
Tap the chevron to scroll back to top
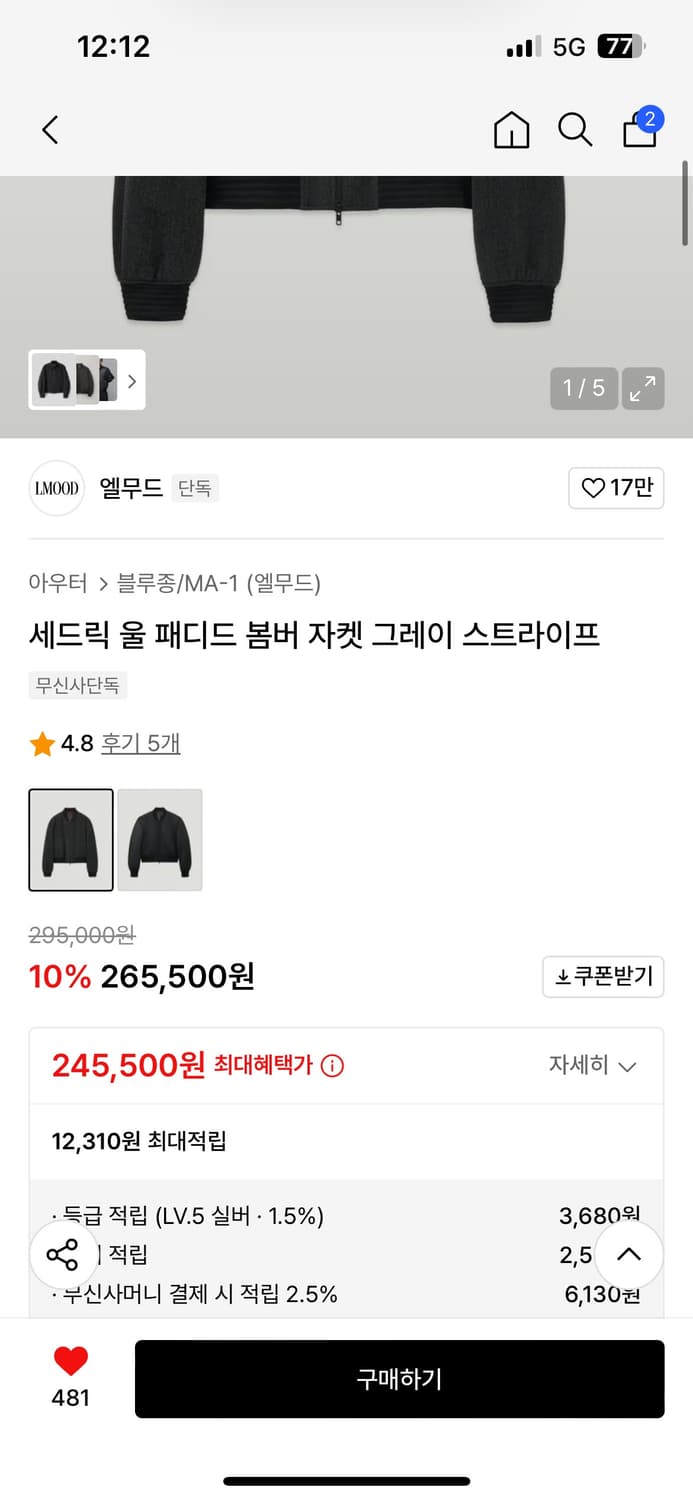click(629, 1255)
